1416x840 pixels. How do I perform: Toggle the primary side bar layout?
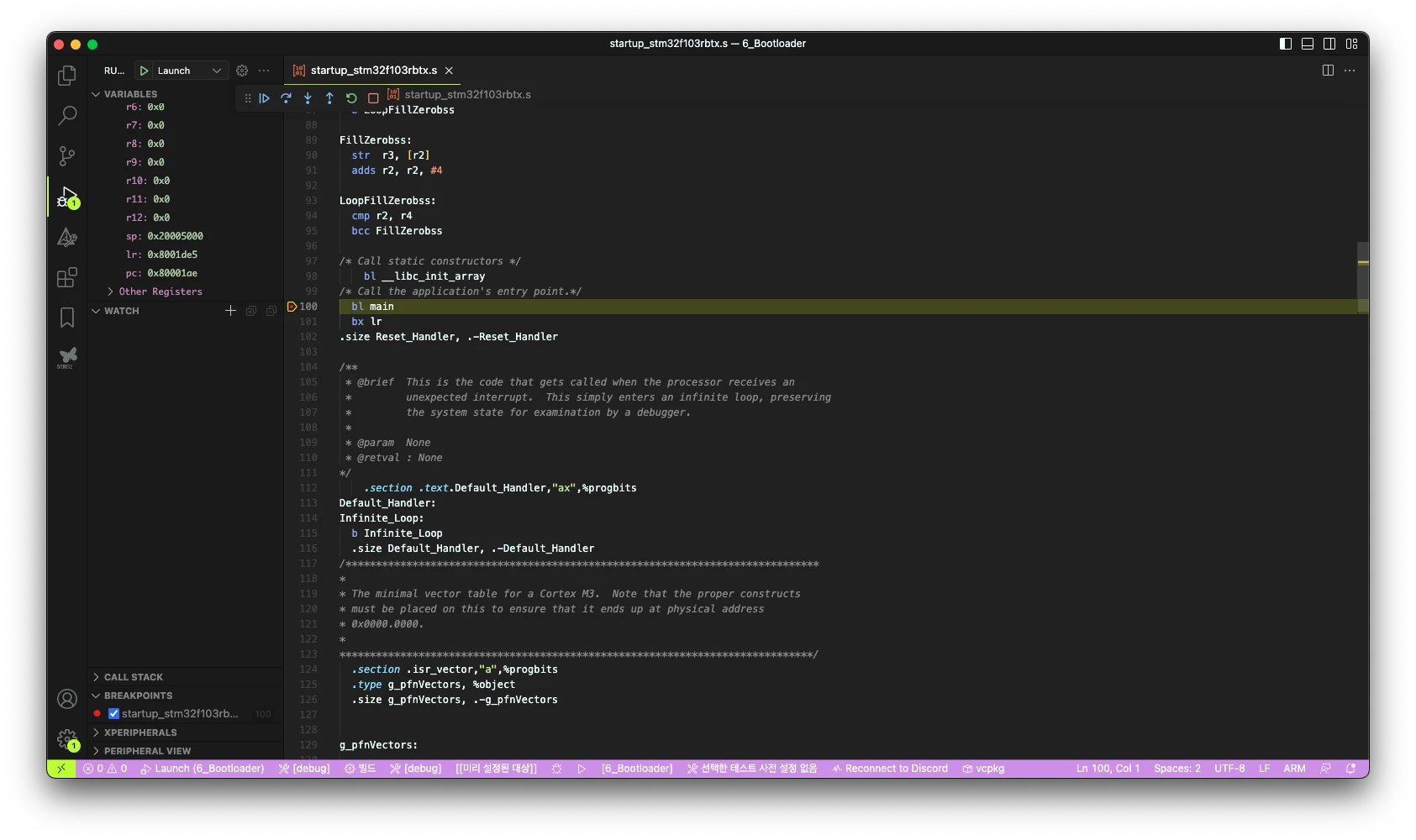[x=1286, y=44]
